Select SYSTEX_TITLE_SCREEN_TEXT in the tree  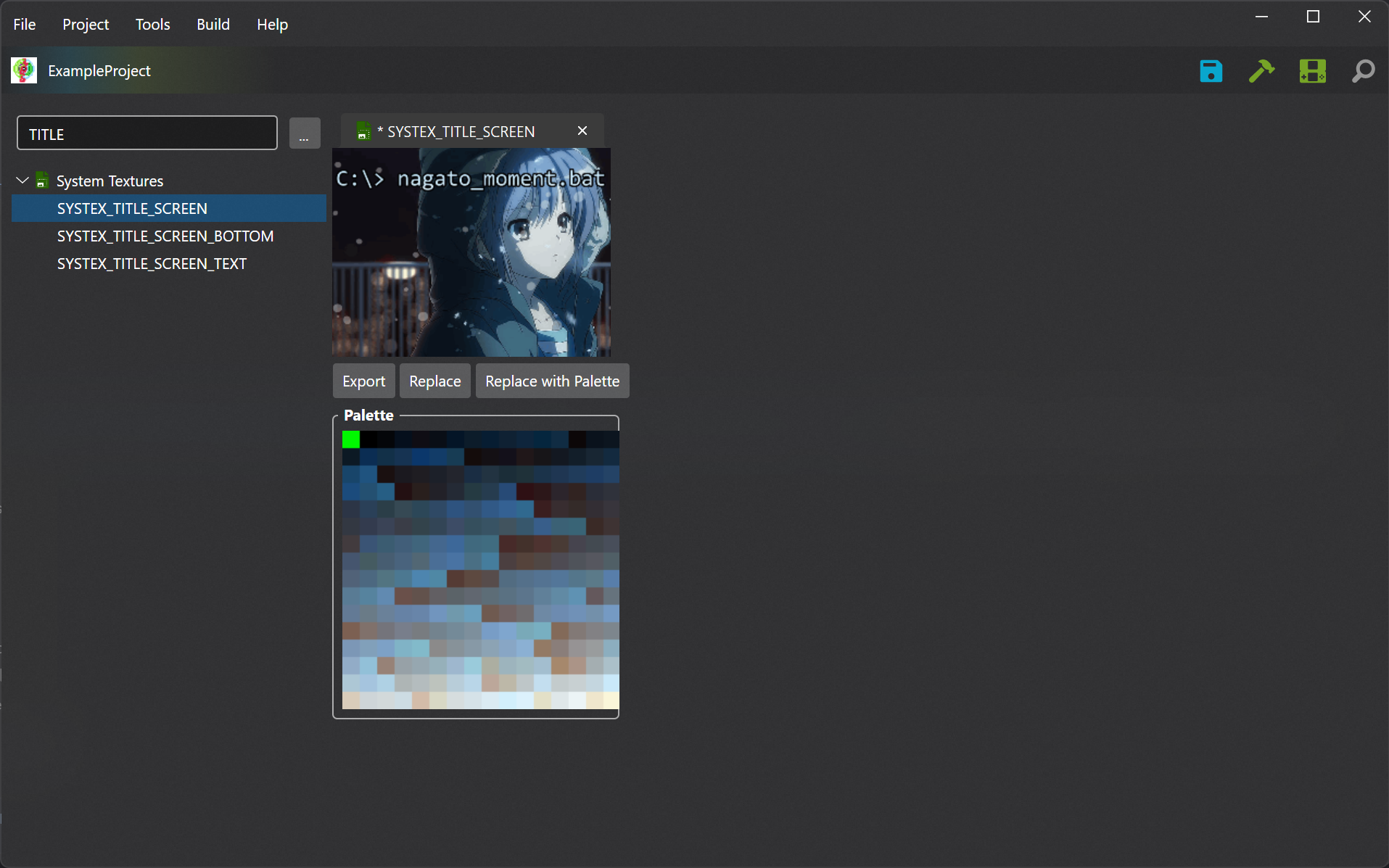[169, 263]
